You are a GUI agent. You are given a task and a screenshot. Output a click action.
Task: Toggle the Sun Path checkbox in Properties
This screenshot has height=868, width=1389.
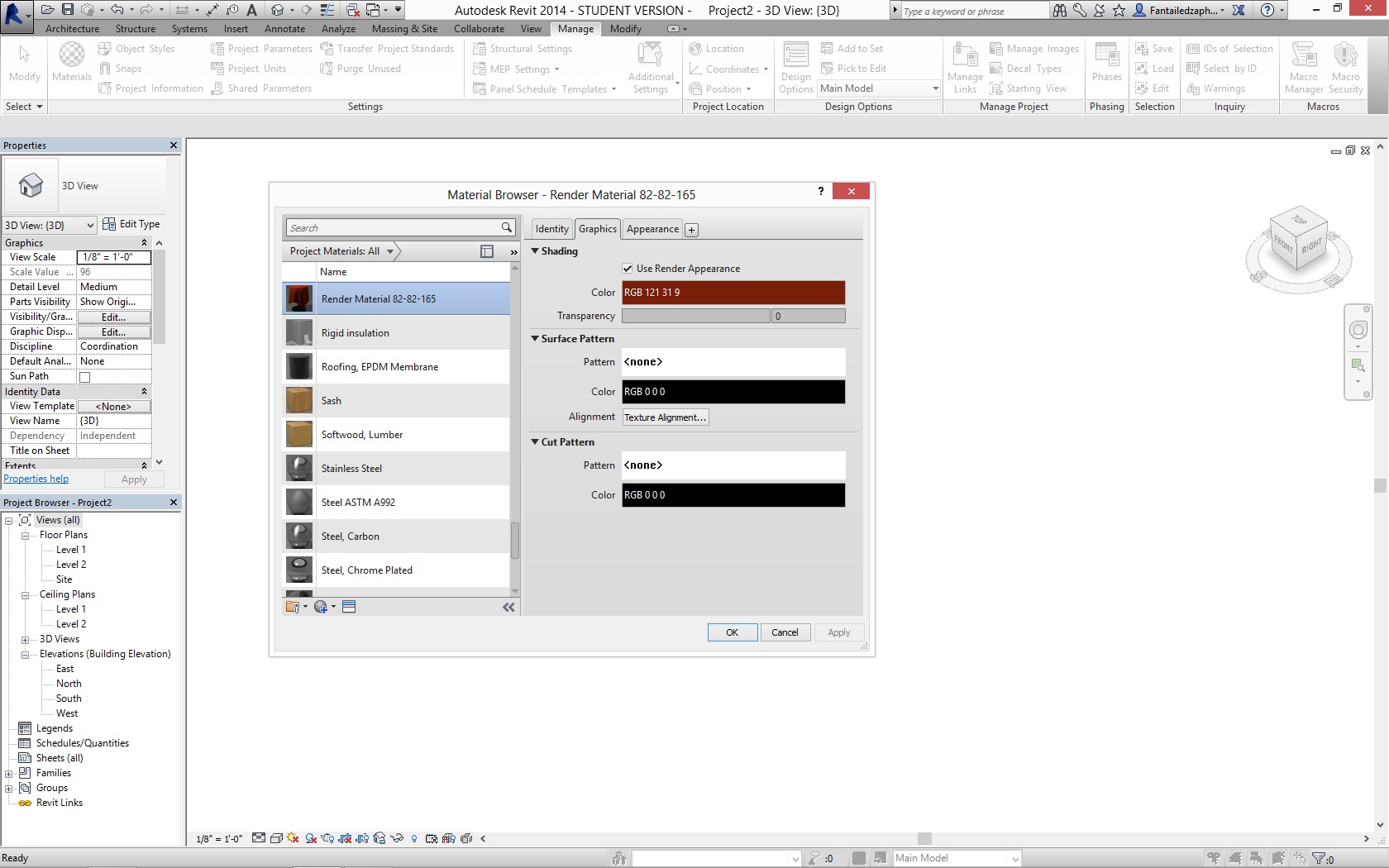tap(84, 377)
